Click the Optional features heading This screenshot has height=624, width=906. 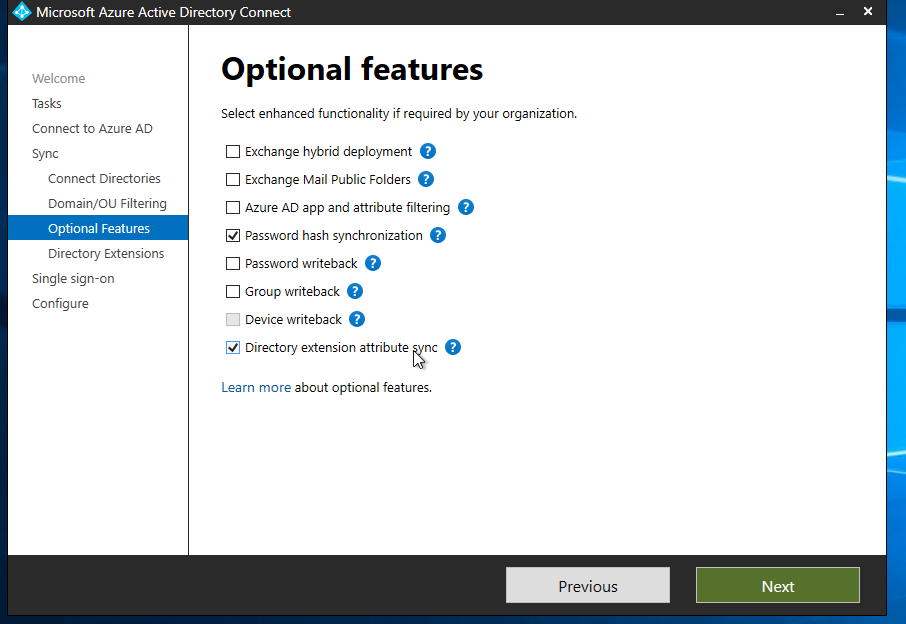coord(352,70)
